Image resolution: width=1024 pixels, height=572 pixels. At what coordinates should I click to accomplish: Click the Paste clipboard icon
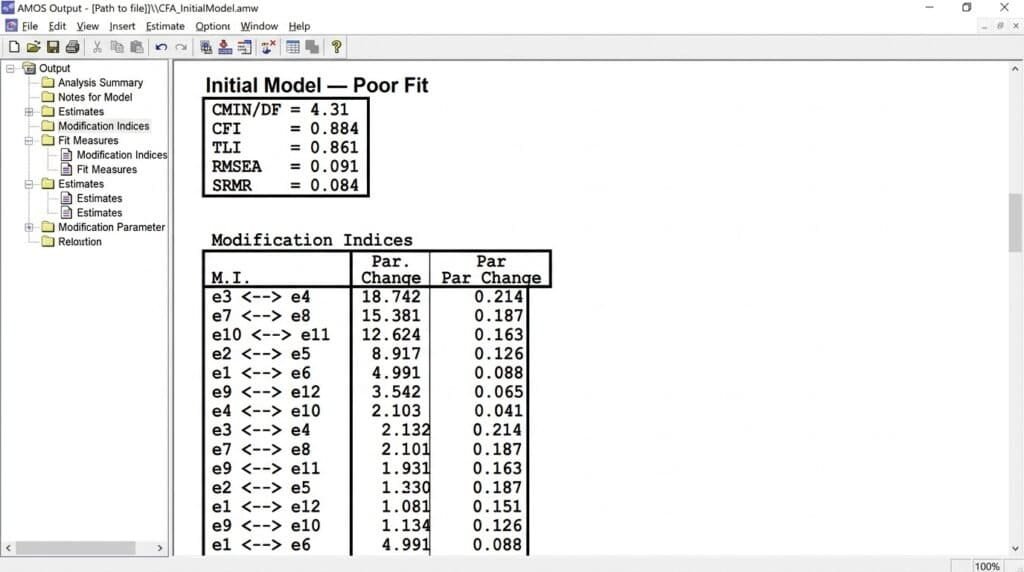click(x=136, y=47)
